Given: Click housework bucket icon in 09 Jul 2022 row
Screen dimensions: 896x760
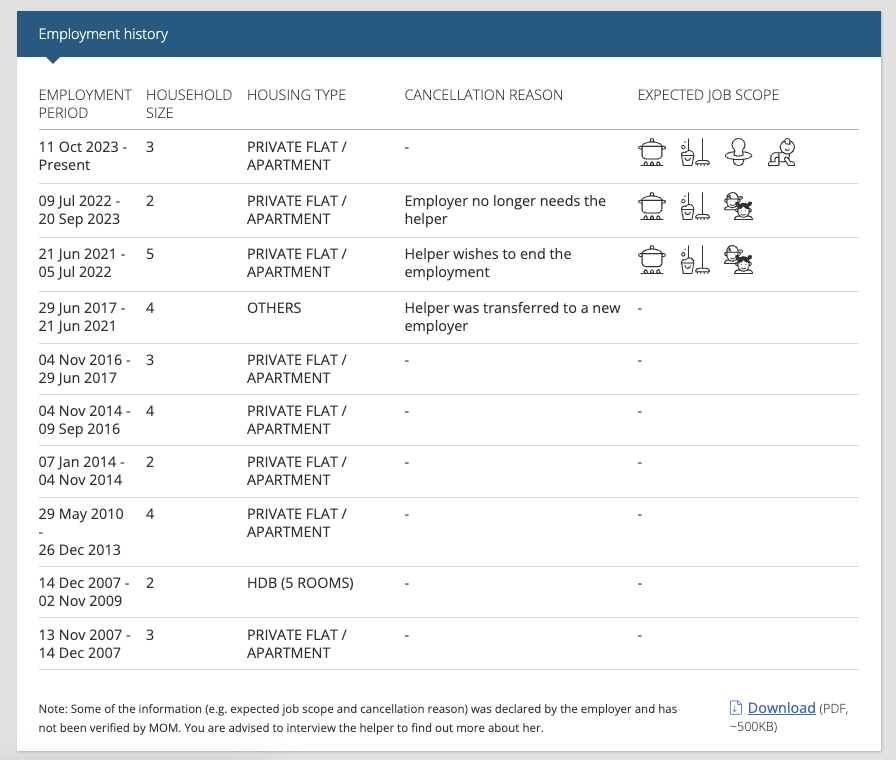Looking at the screenshot, I should pos(695,206).
